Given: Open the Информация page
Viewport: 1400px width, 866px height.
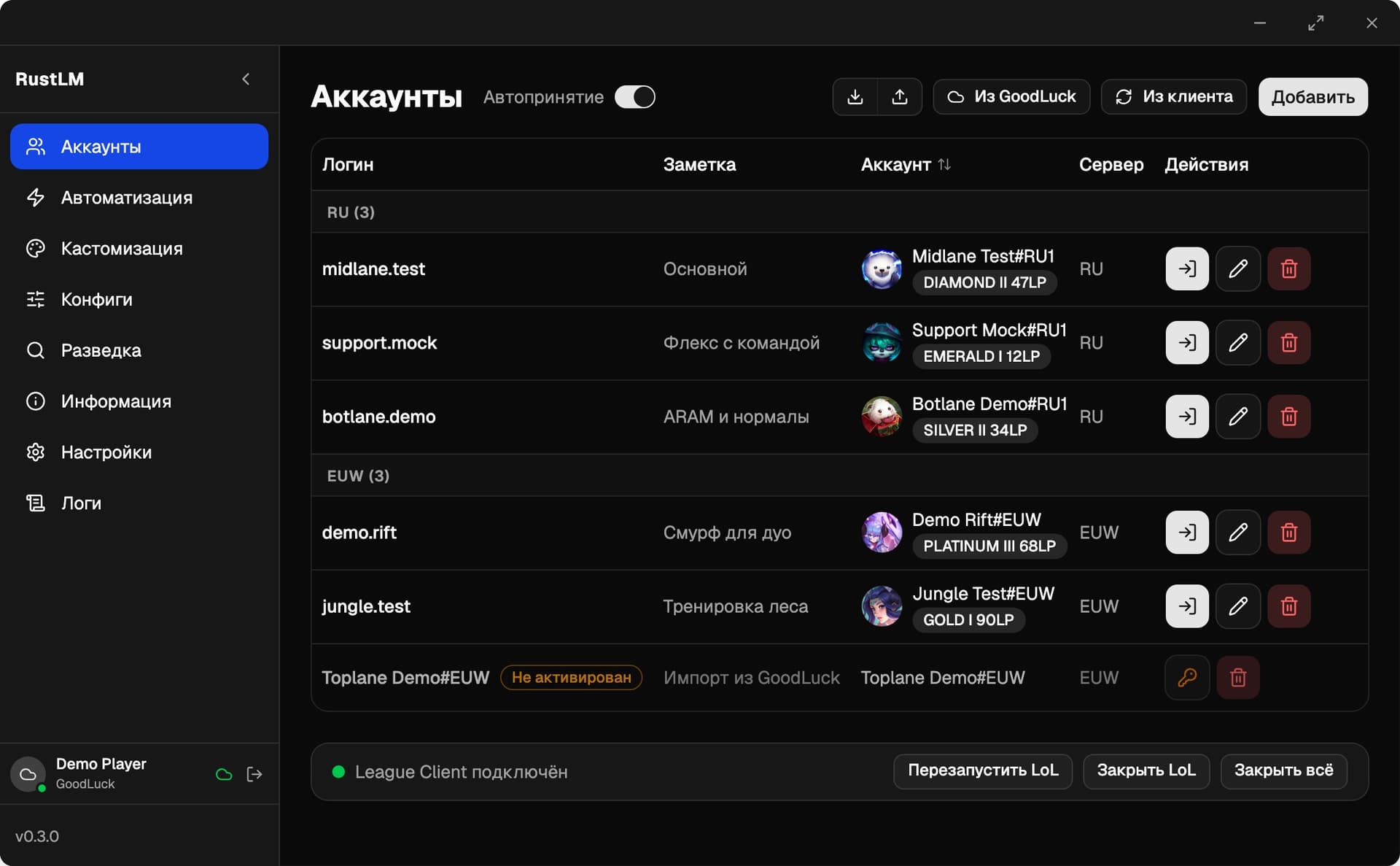Looking at the screenshot, I should coord(139,401).
